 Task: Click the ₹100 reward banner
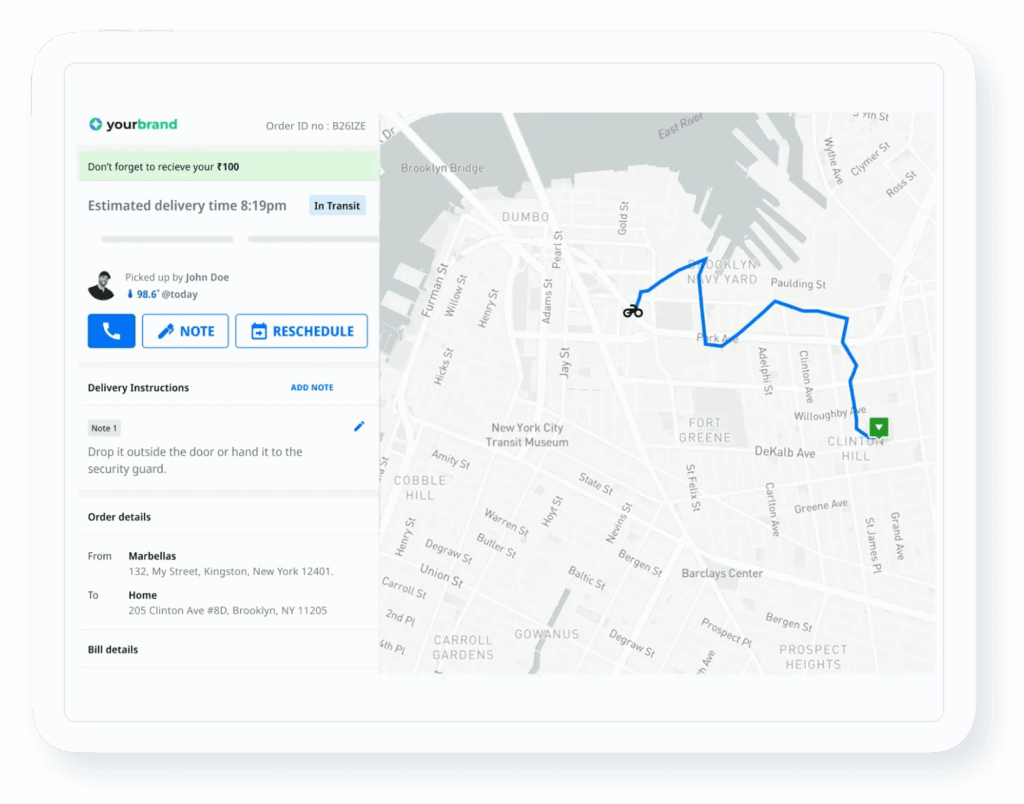[x=227, y=166]
